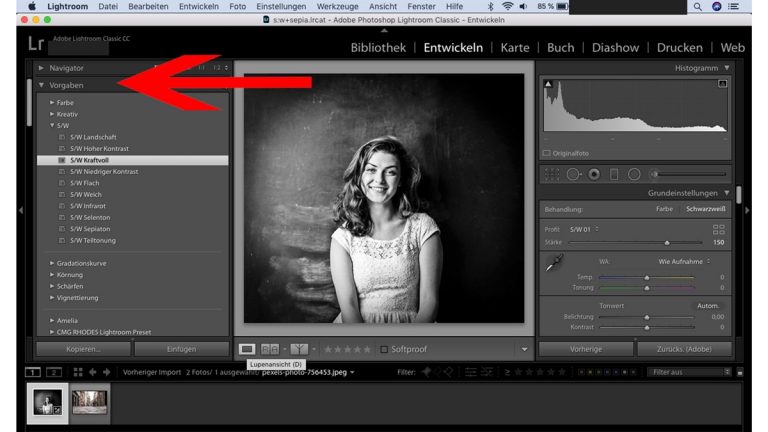Open the before/after comparison view
Screen dimensions: 768x432
coord(270,349)
